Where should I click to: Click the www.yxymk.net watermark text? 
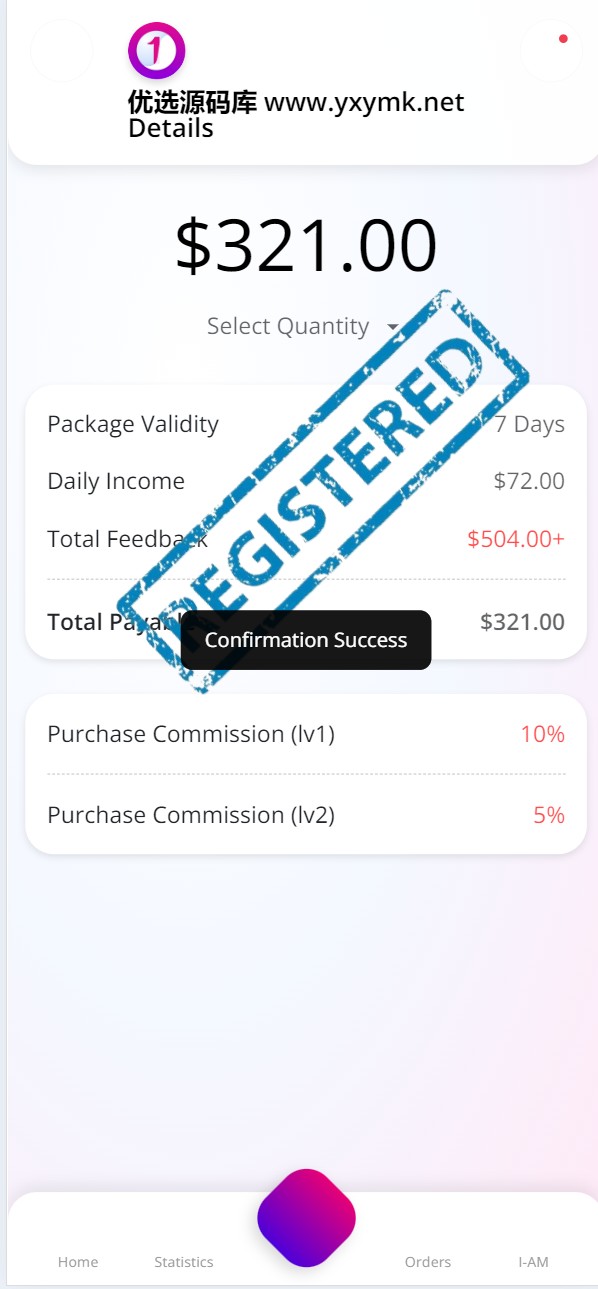pos(364,102)
